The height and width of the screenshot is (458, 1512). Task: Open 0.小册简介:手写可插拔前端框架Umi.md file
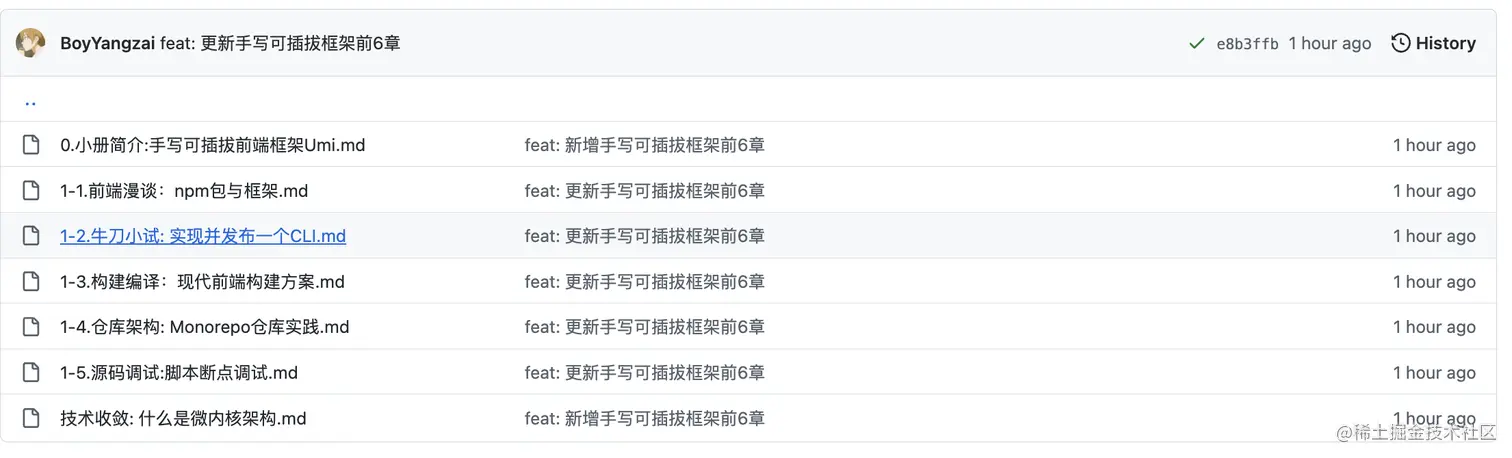[x=212, y=145]
